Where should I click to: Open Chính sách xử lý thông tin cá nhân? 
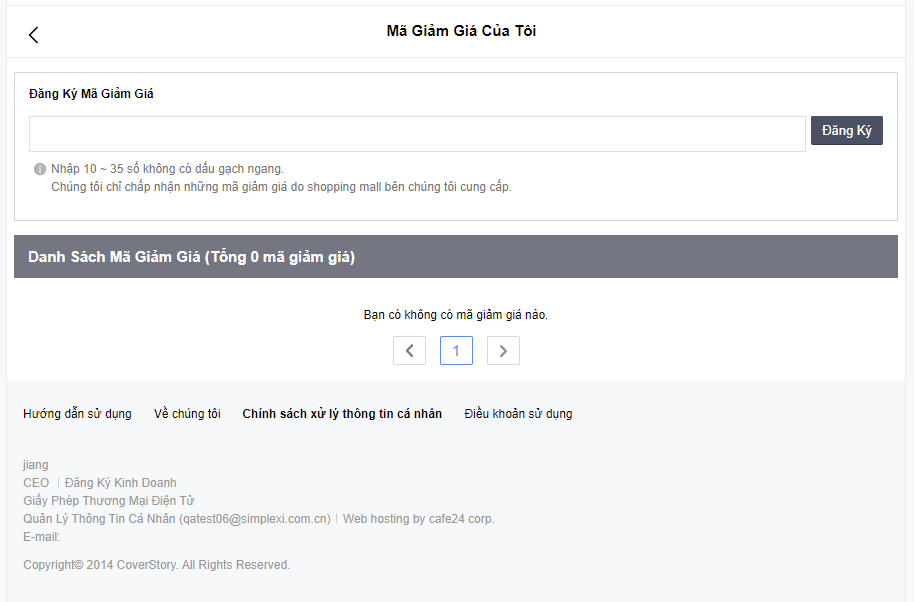coord(342,414)
